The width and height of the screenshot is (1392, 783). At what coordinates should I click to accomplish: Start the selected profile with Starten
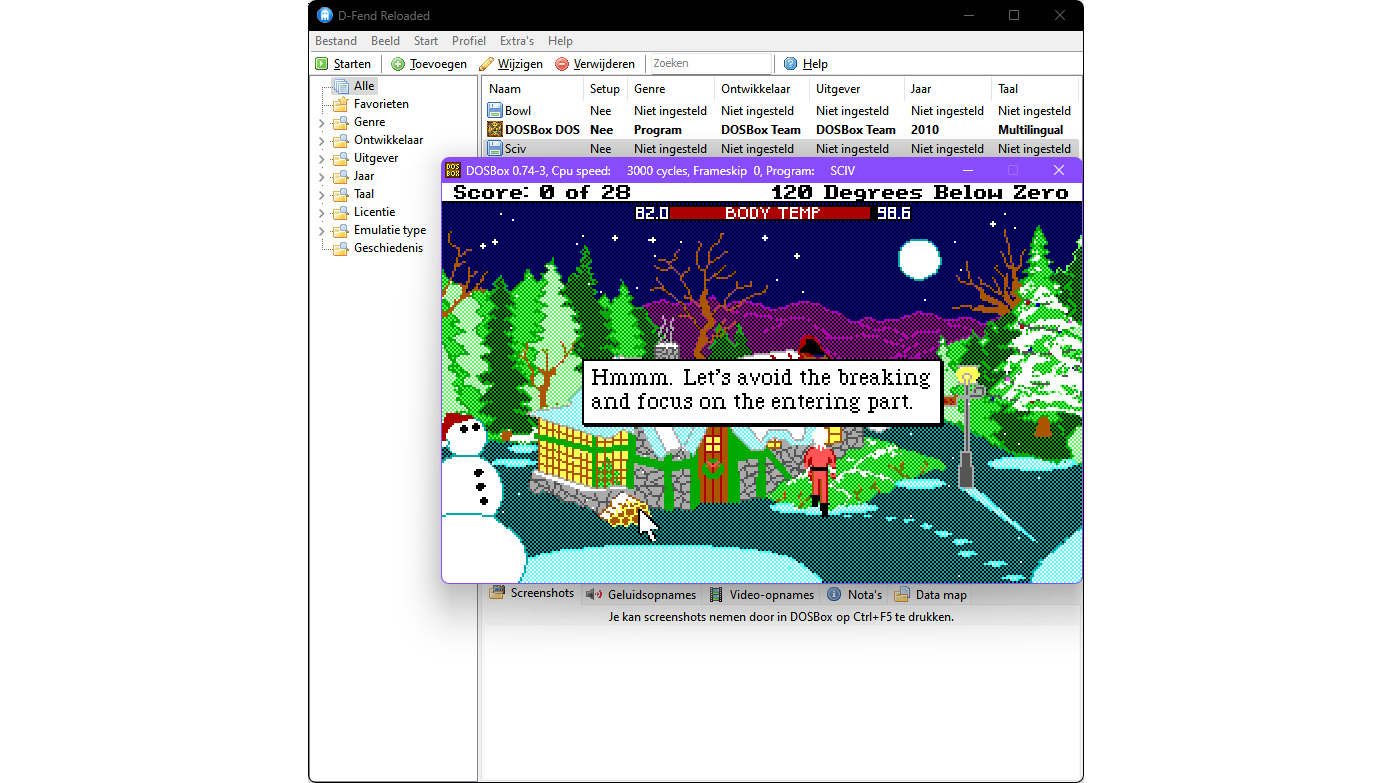click(x=343, y=64)
